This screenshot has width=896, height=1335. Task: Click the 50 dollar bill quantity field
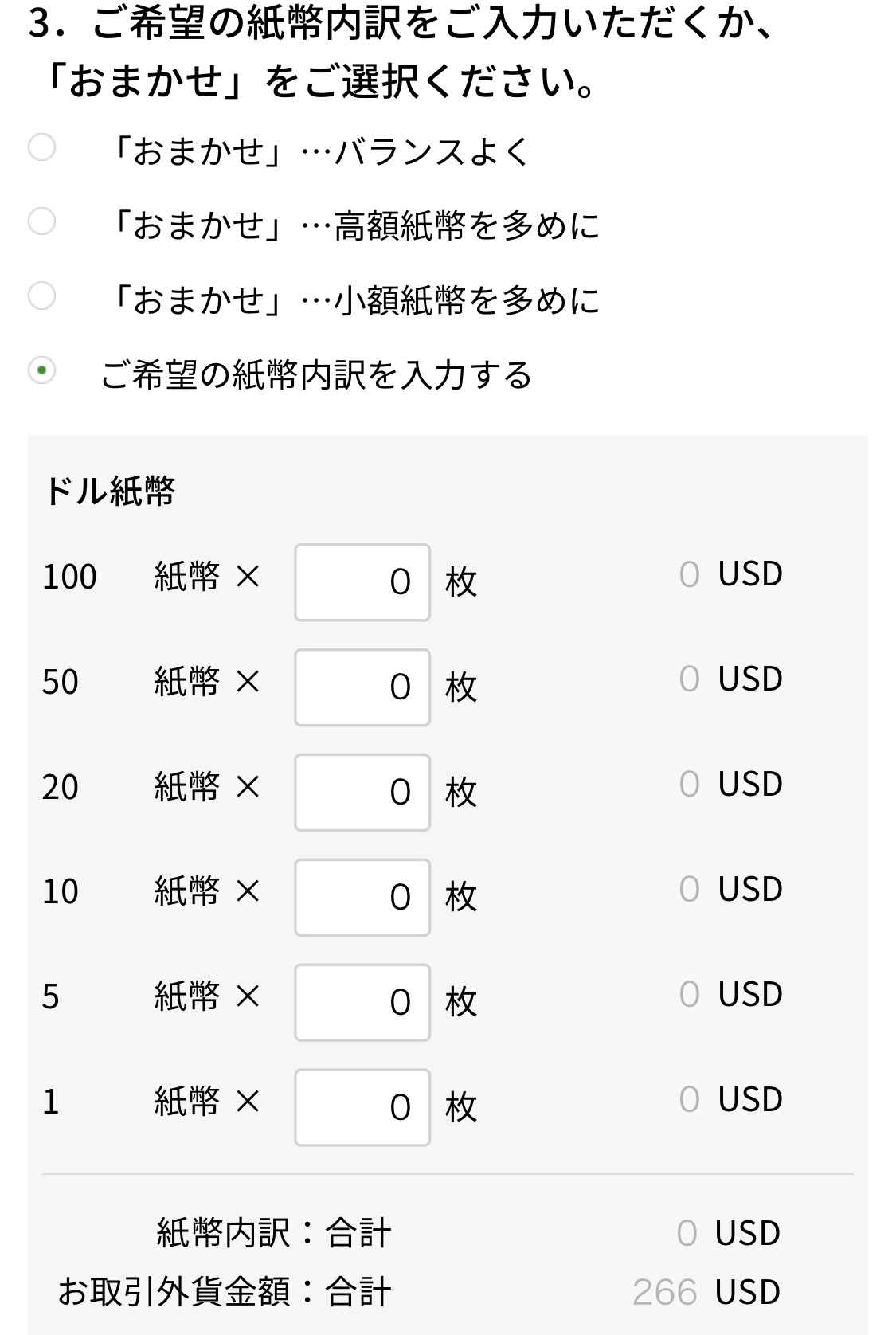pyautogui.click(x=362, y=687)
